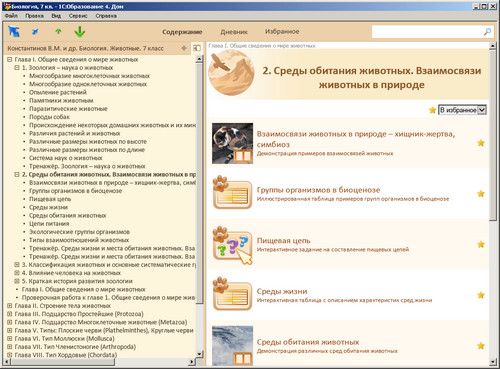
Task: Open the Файл menu
Action: (x=11, y=16)
